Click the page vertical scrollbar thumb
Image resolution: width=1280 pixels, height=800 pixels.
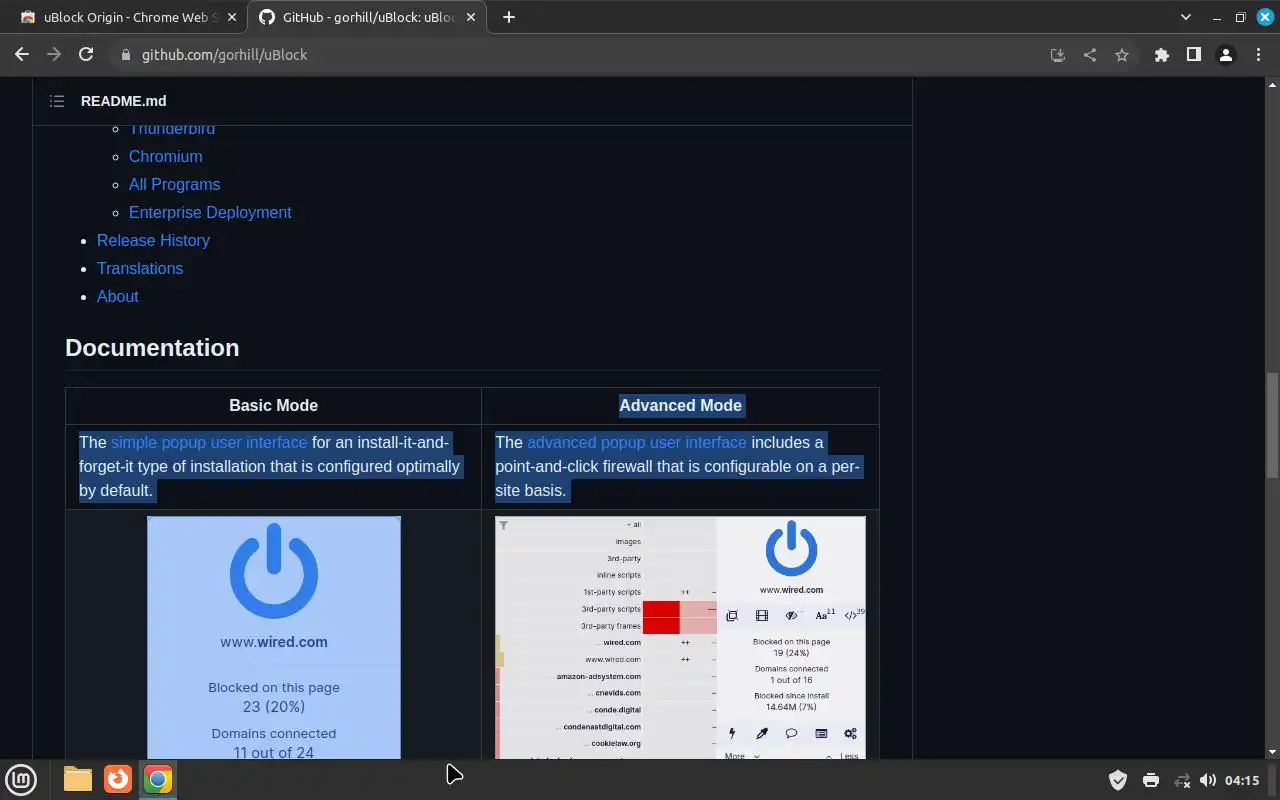click(x=1272, y=425)
